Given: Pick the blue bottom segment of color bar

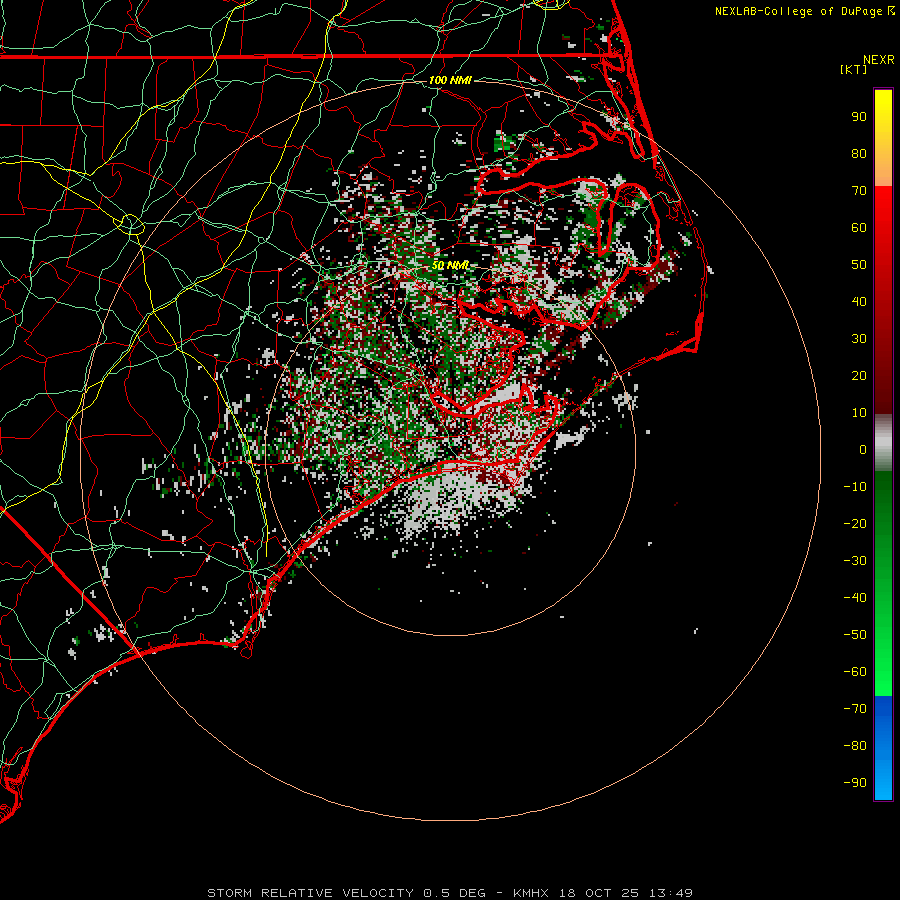Looking at the screenshot, I should pos(883,748).
